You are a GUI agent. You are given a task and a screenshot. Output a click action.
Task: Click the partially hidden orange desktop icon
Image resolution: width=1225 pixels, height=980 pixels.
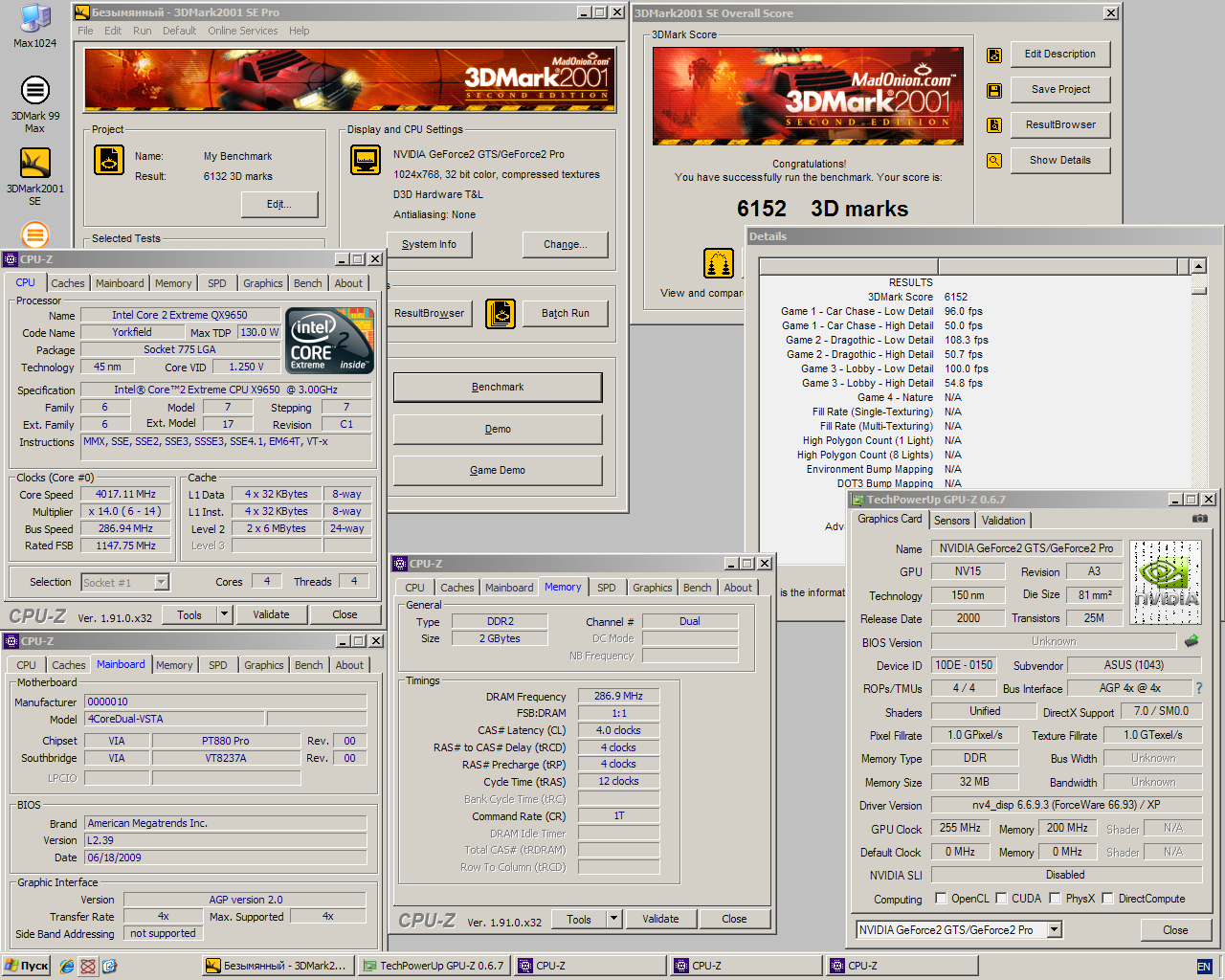34,234
